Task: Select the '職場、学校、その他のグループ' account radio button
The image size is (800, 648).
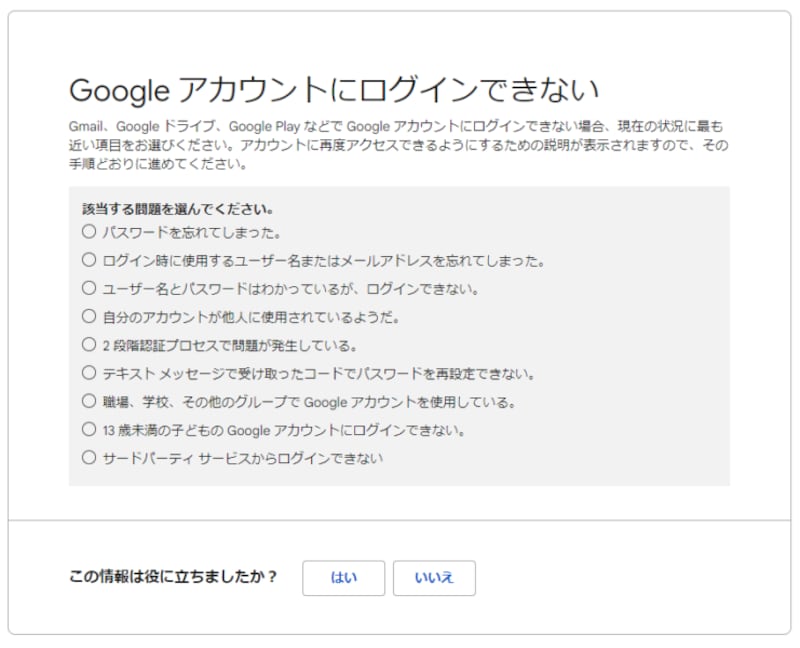Action: pyautogui.click(x=89, y=402)
